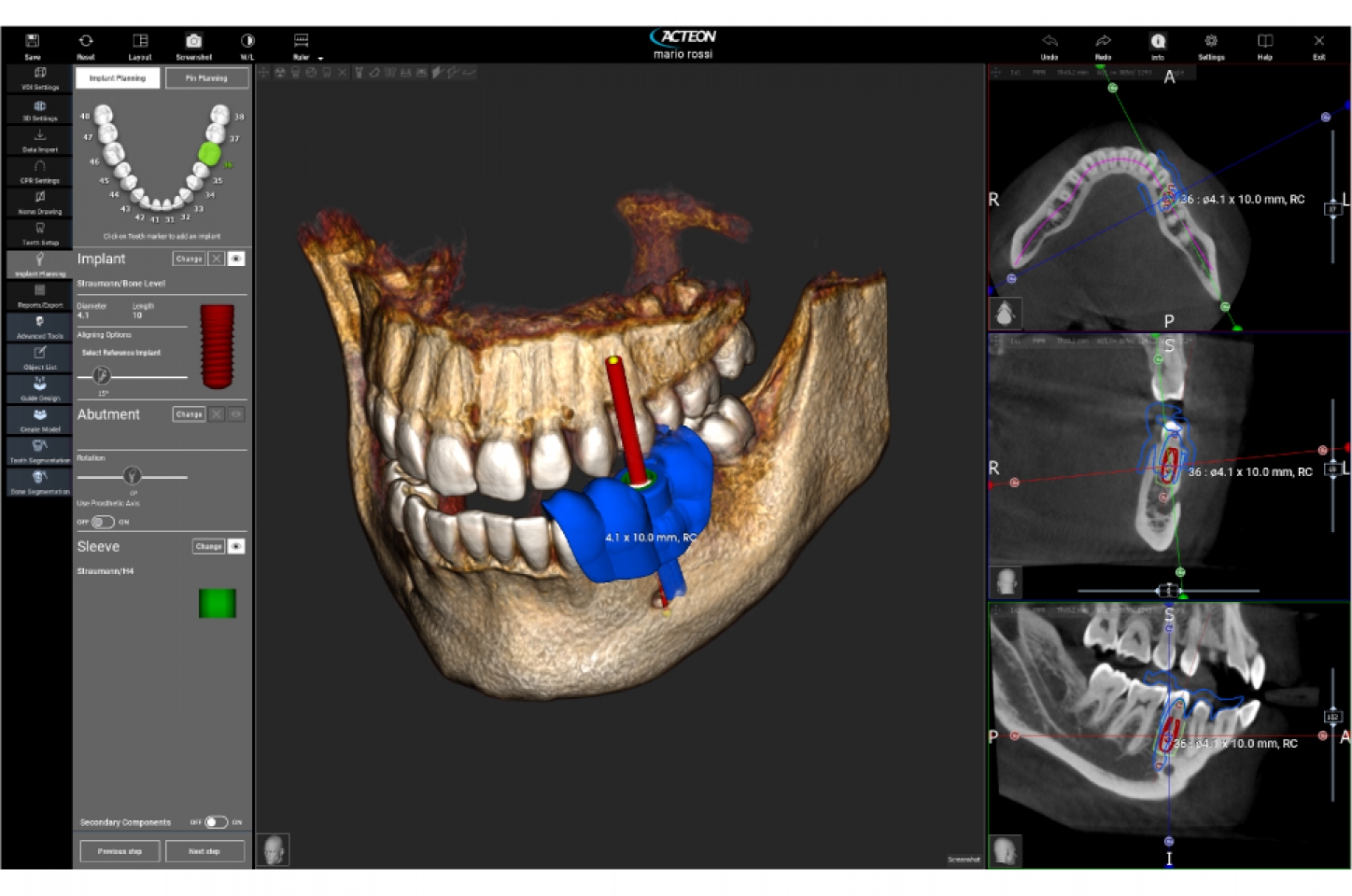Viewport: 1352px width, 896px height.
Task: Select the Nerve Drawing tool
Action: click(39, 203)
